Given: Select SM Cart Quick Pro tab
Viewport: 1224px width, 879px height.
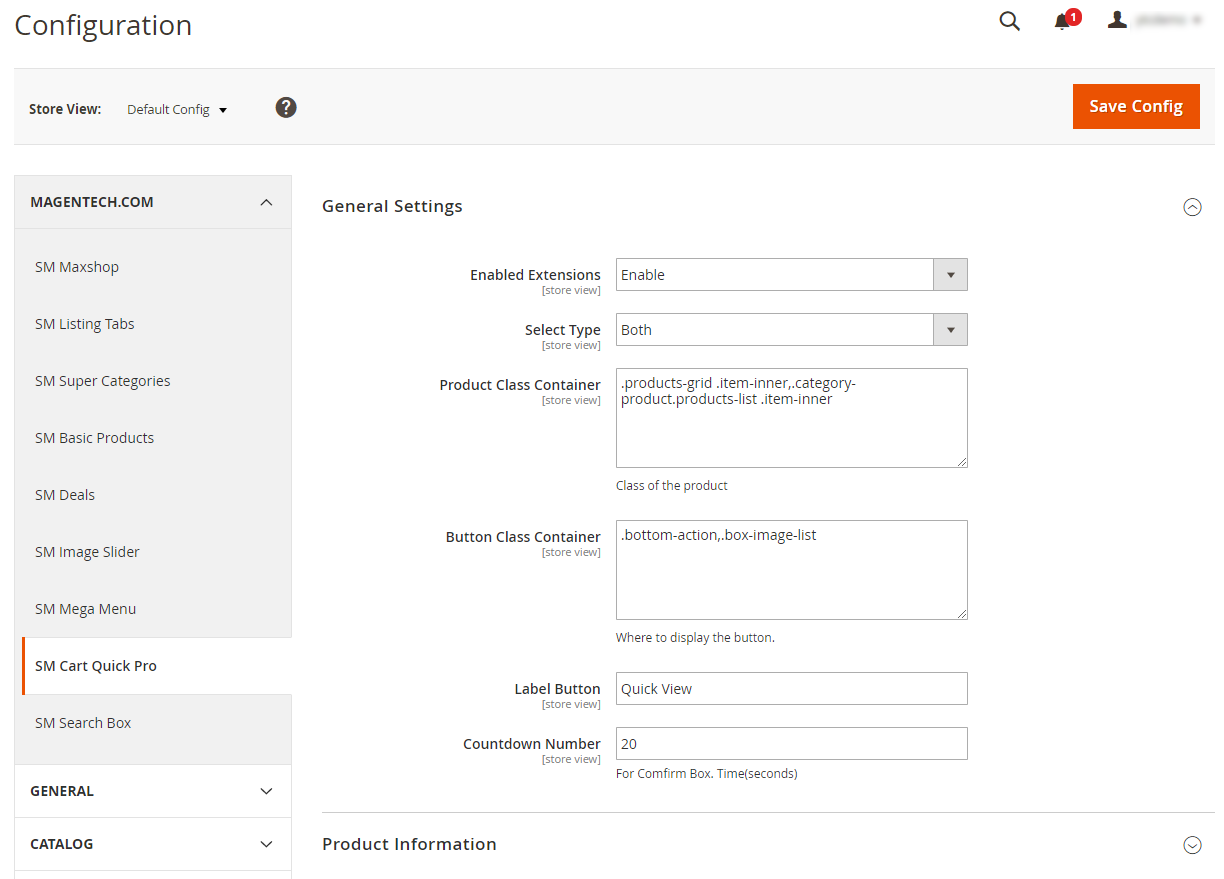Looking at the screenshot, I should [157, 666].
